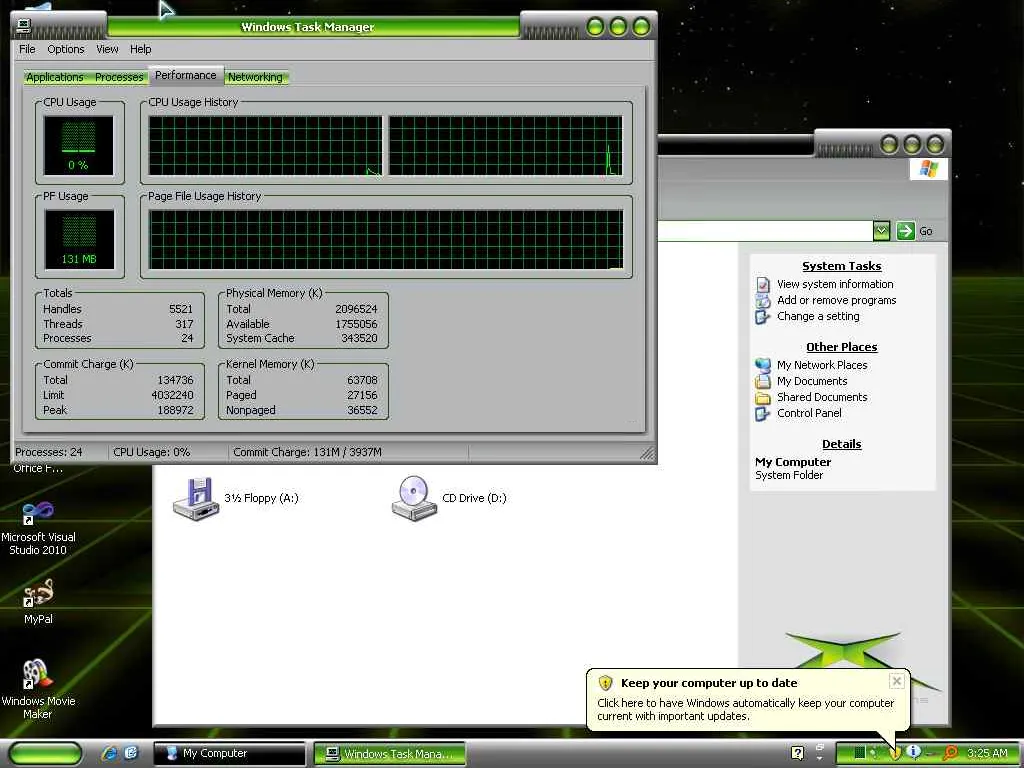Select the MyPal desktop shortcut

[x=38, y=602]
